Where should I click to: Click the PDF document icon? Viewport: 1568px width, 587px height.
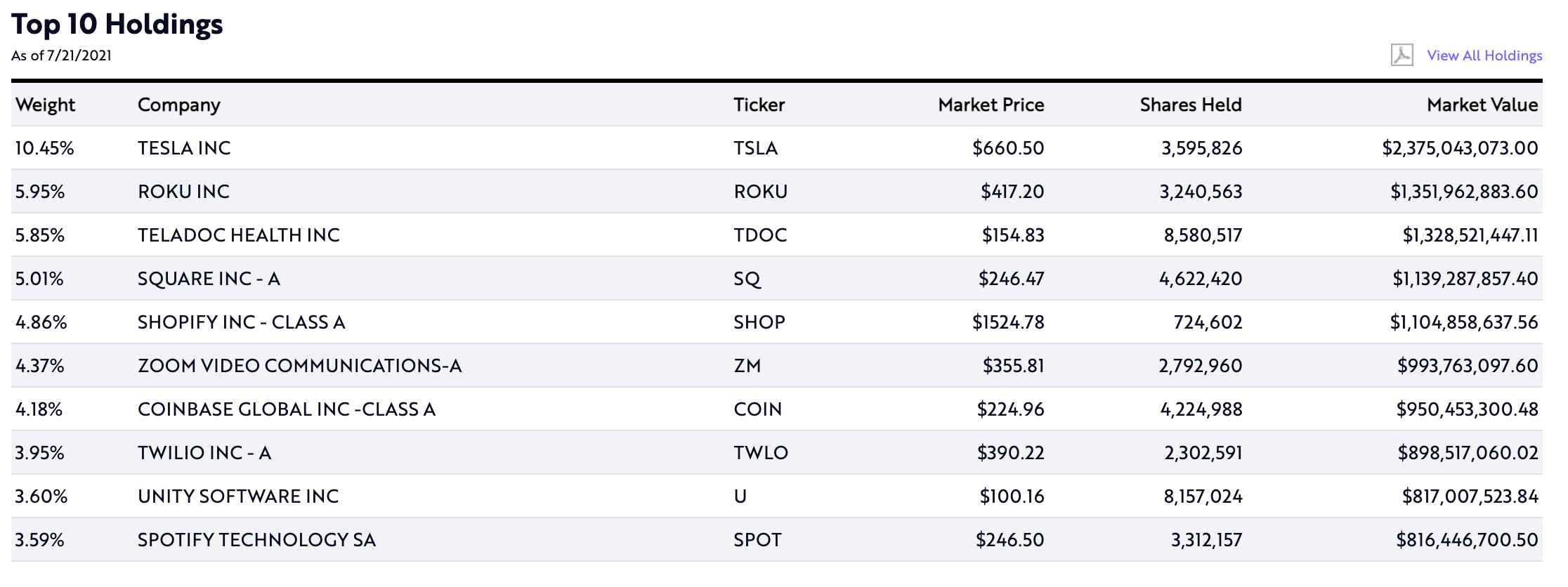pyautogui.click(x=1402, y=55)
